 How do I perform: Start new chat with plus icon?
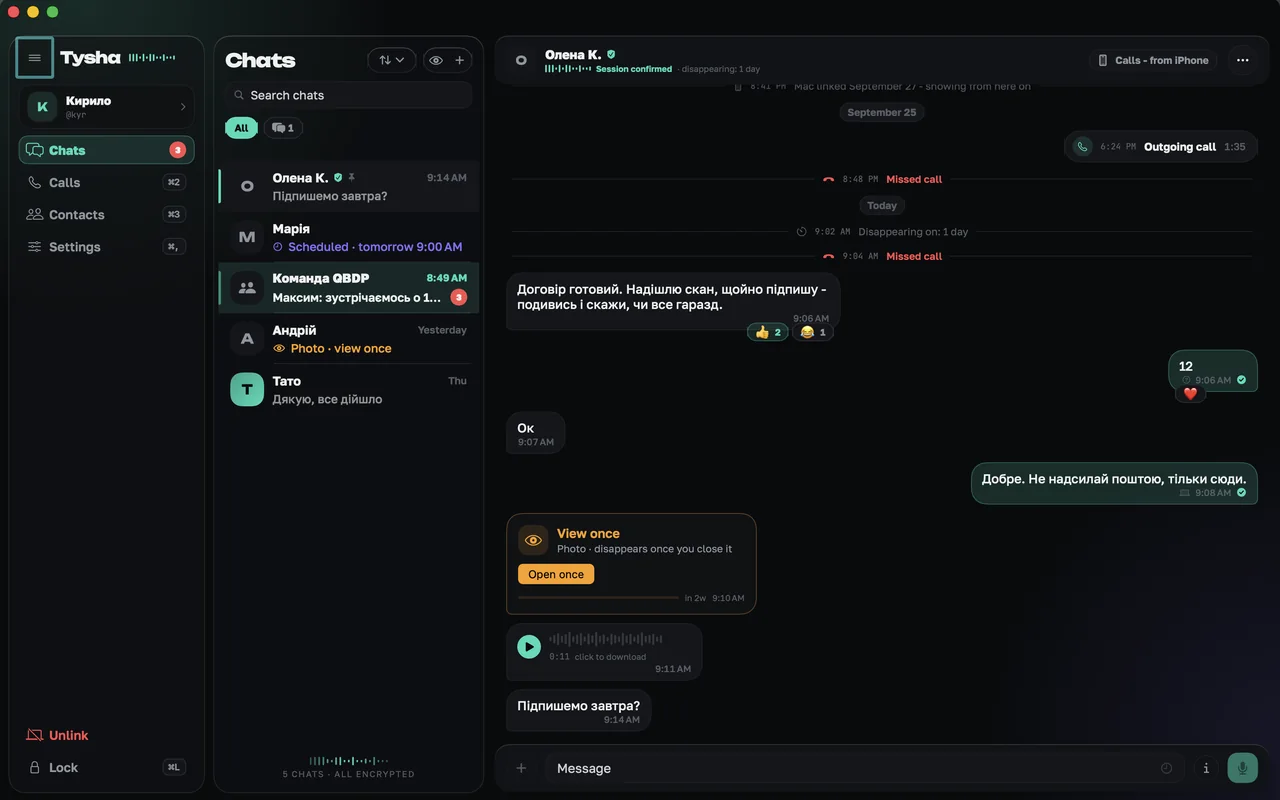tap(460, 60)
